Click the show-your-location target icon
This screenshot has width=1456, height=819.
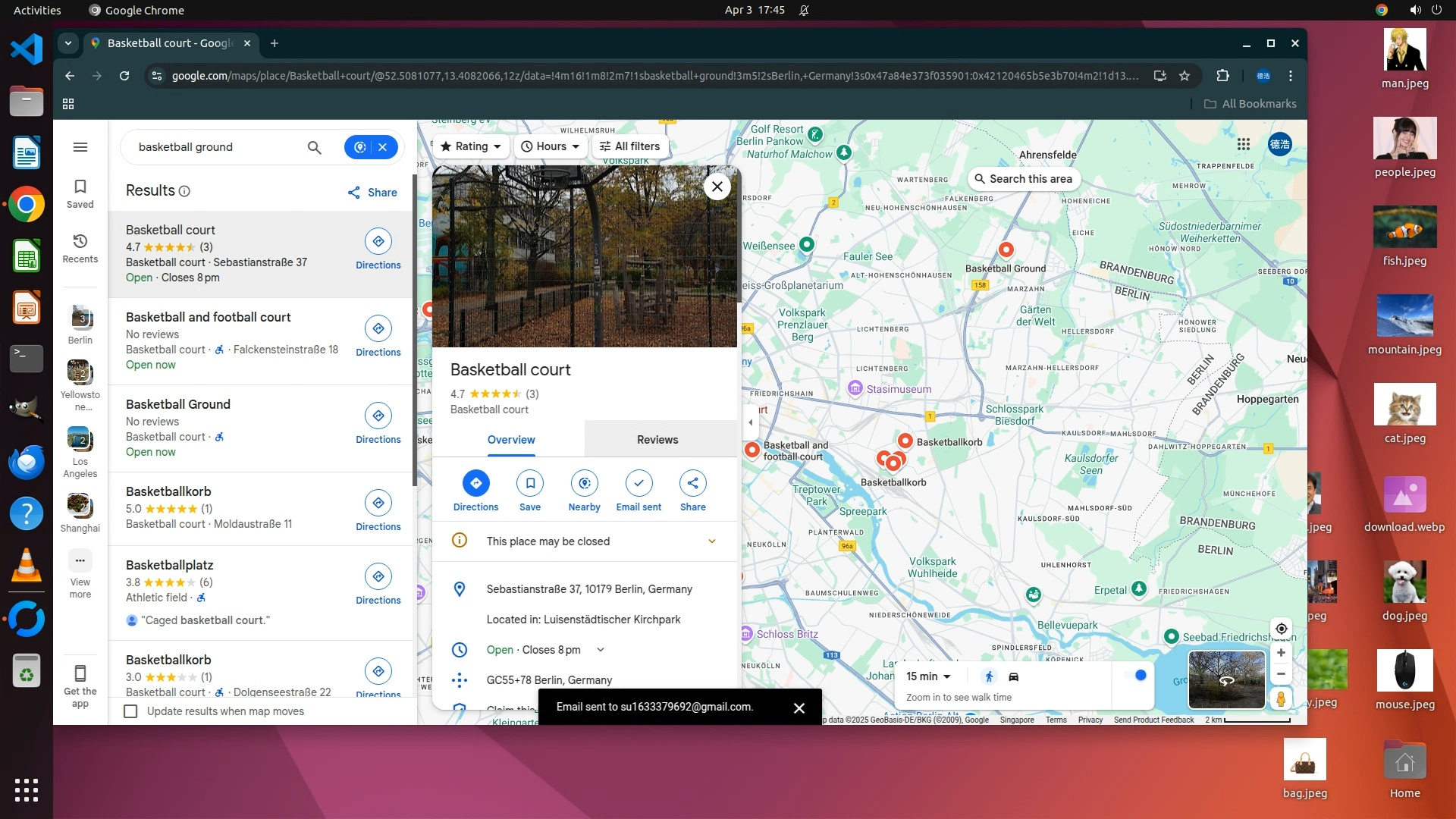[1281, 629]
